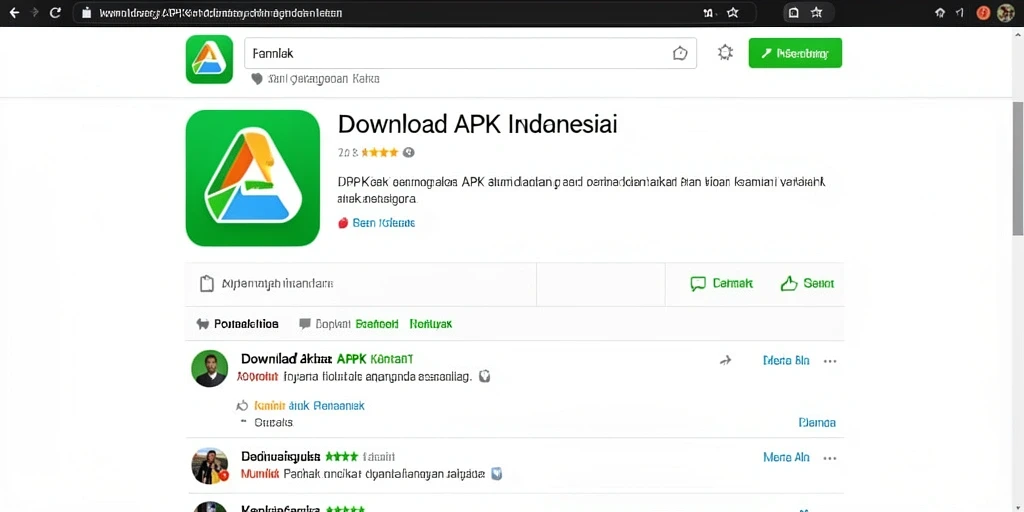
Task: Open the browser profile avatar
Action: click(1006, 12)
